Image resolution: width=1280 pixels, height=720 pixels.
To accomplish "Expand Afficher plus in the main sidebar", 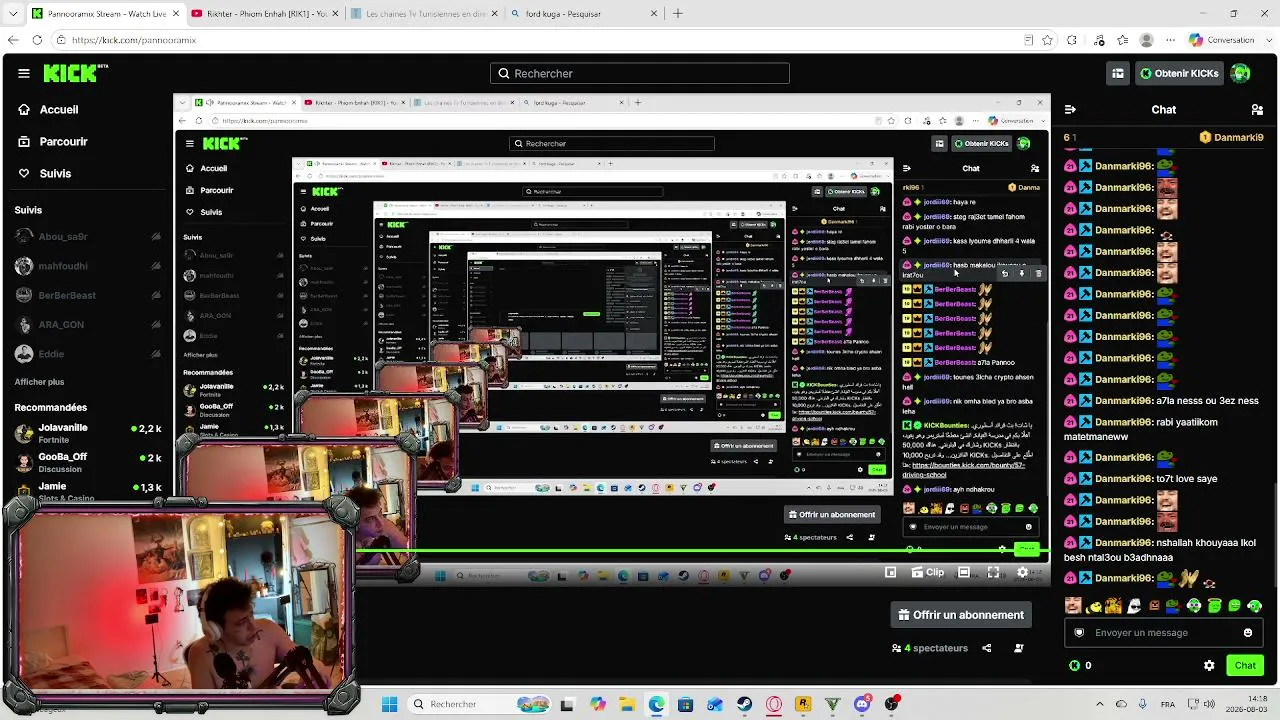I will [x=39, y=382].
